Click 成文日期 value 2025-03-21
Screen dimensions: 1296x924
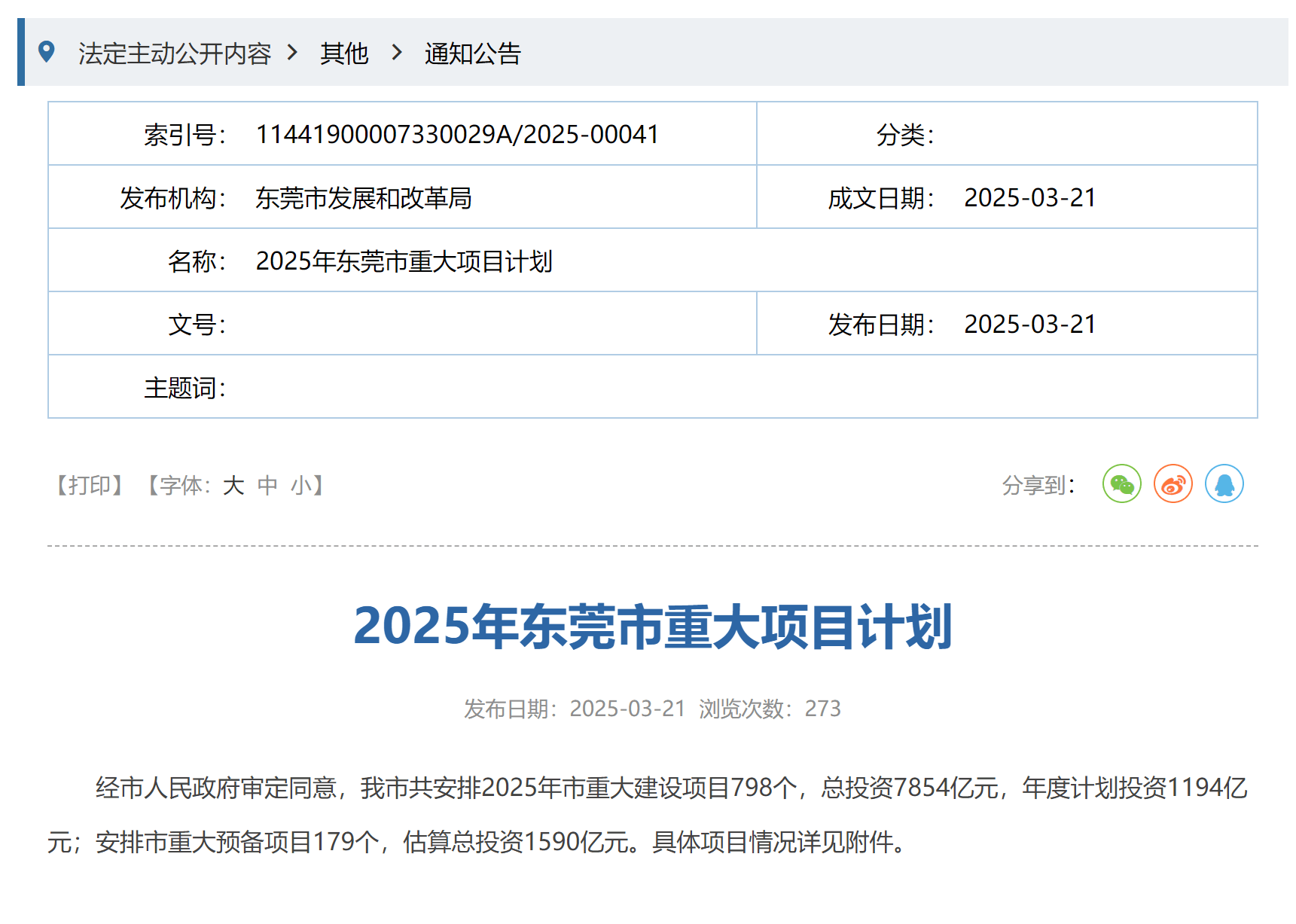tap(1029, 198)
